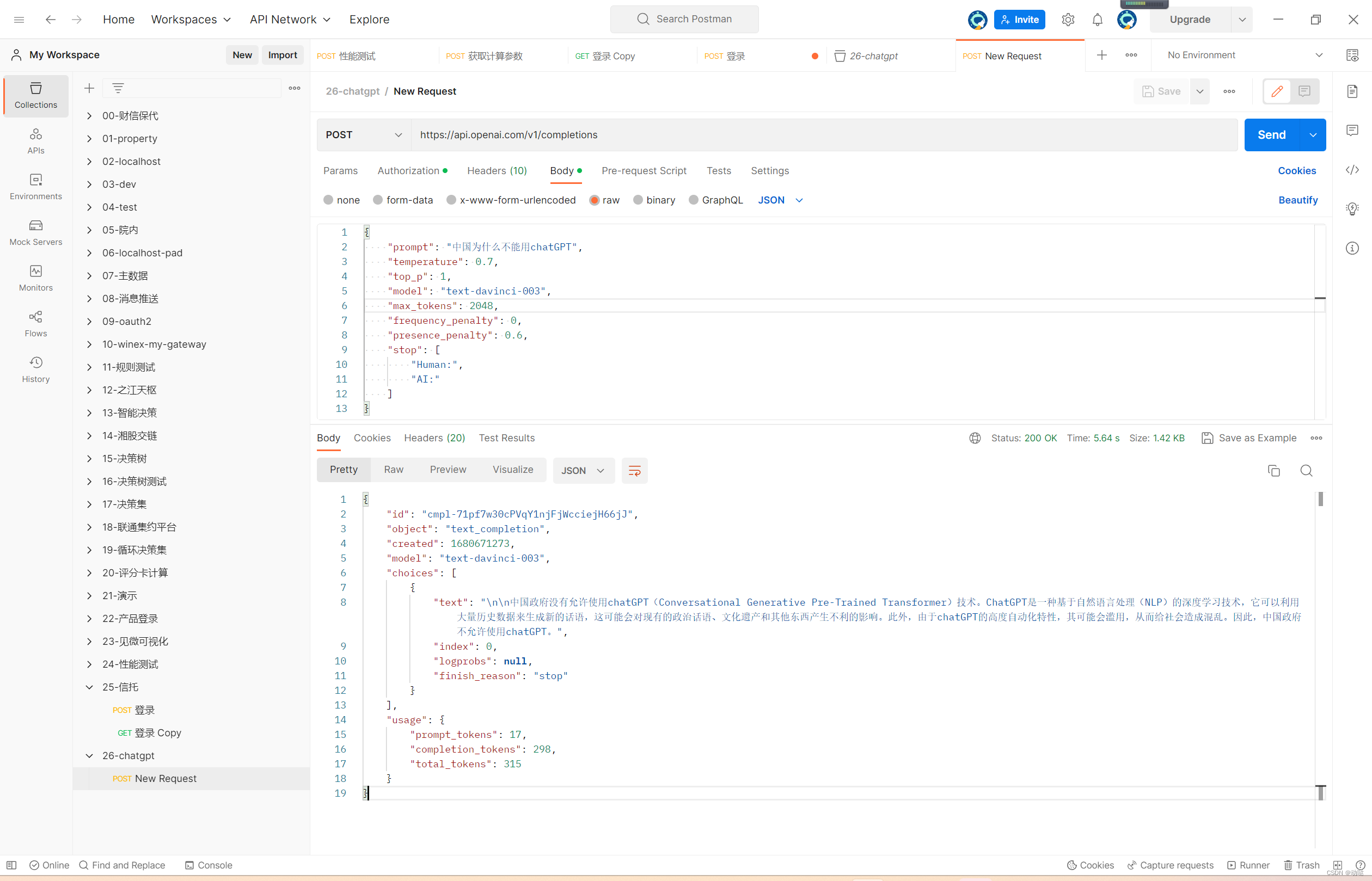Viewport: 1372px width, 881px height.
Task: Open the No Environment dropdown
Action: point(1245,55)
